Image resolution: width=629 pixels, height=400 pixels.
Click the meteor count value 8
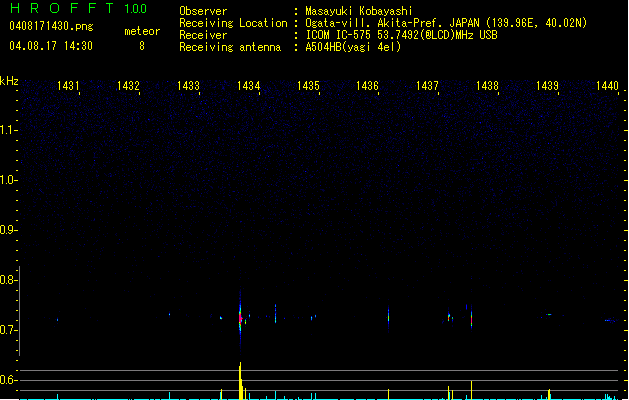[x=142, y=46]
